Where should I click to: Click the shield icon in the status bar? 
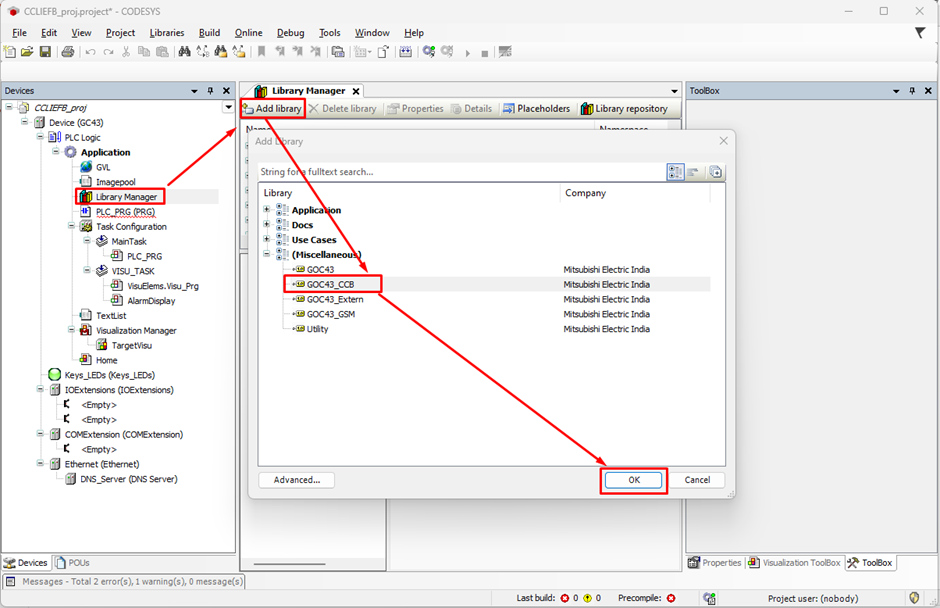click(x=914, y=598)
